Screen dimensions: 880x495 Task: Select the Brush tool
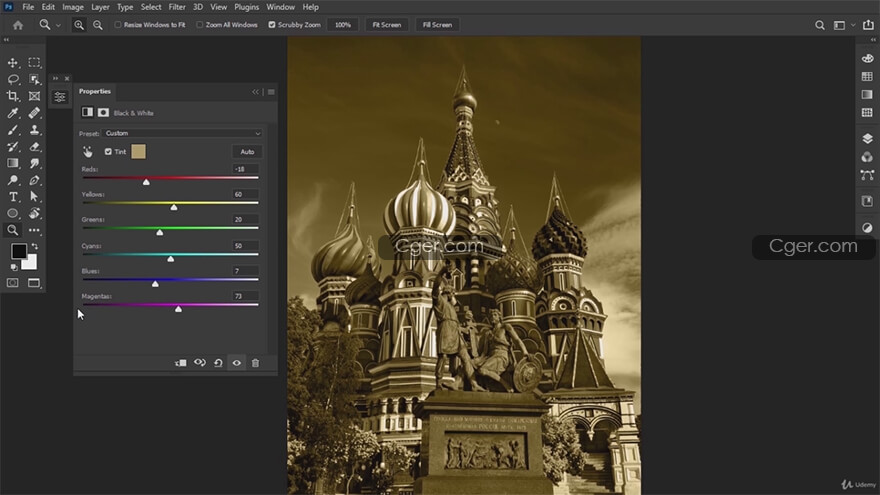click(13, 130)
